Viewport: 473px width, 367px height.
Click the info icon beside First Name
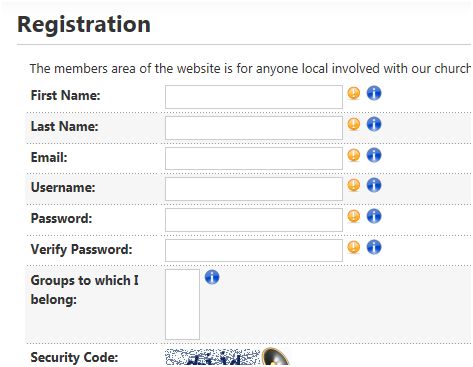pos(374,93)
